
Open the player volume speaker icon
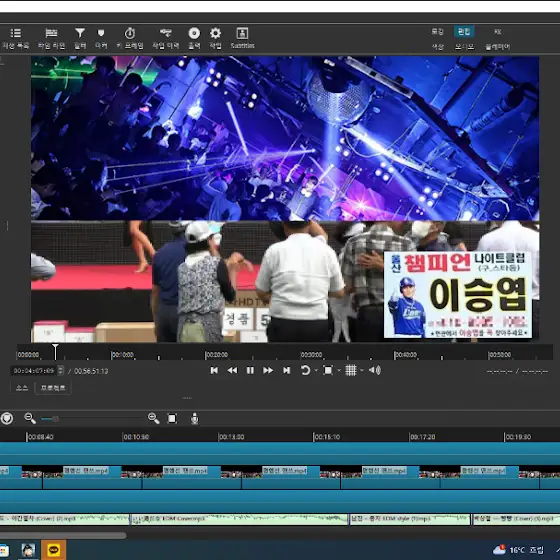[x=375, y=370]
